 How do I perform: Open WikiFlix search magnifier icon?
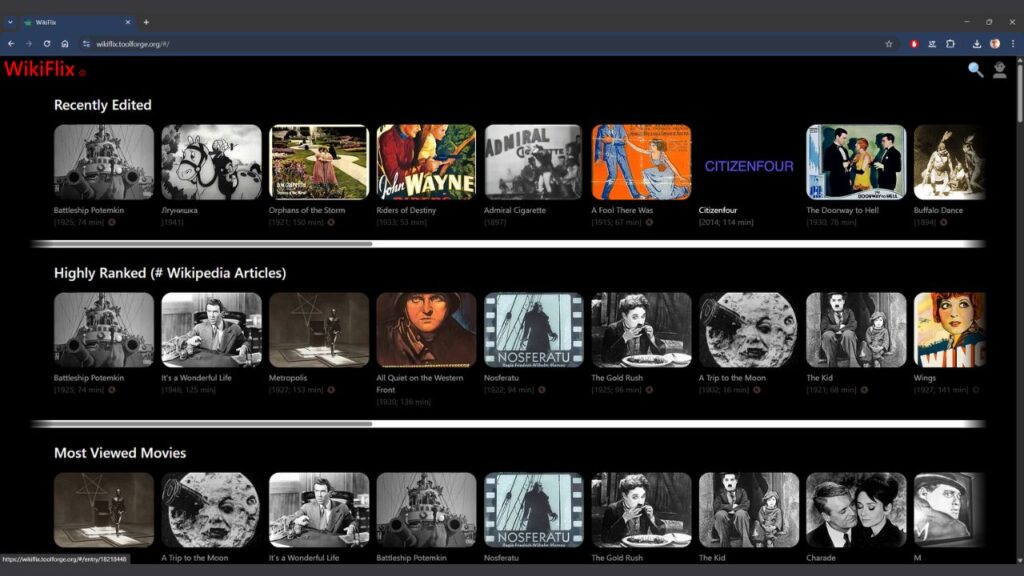[974, 70]
